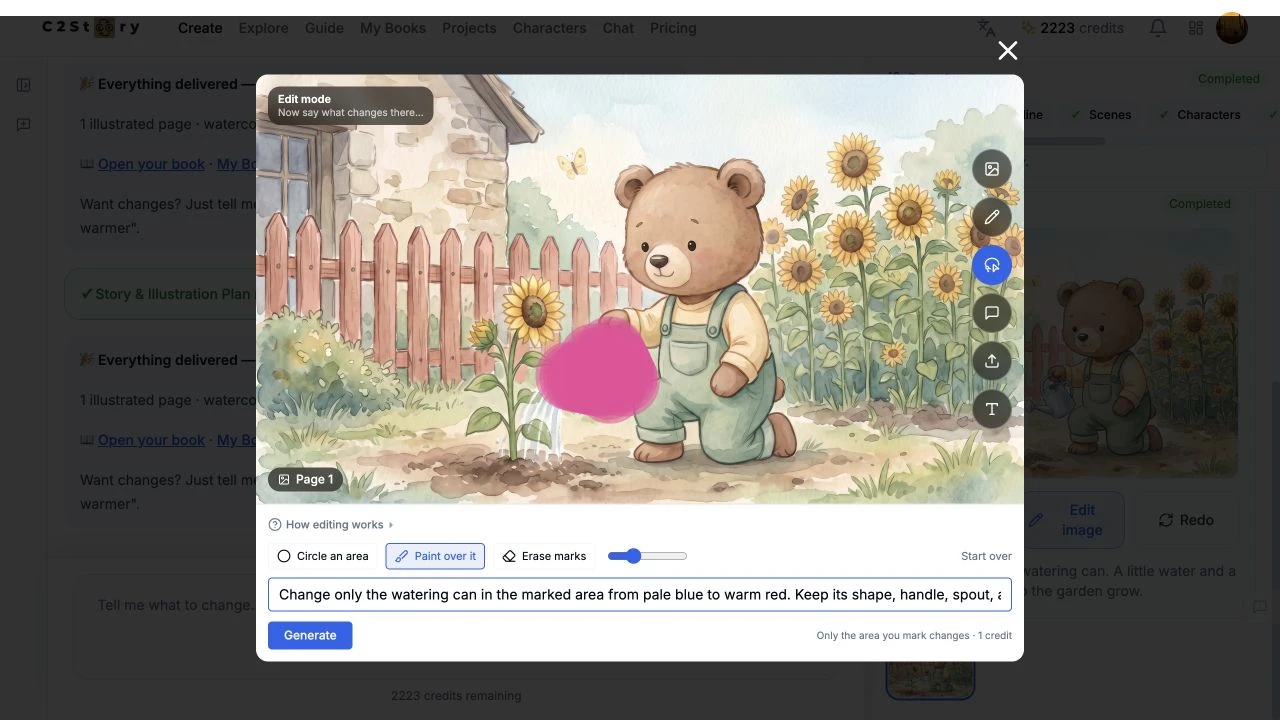The width and height of the screenshot is (1280, 720).
Task: Click the Start over link
Action: click(x=986, y=556)
